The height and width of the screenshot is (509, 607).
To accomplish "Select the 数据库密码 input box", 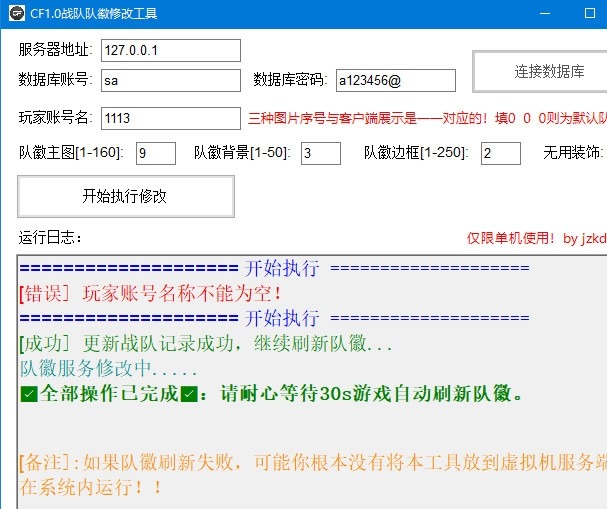I will tap(396, 81).
